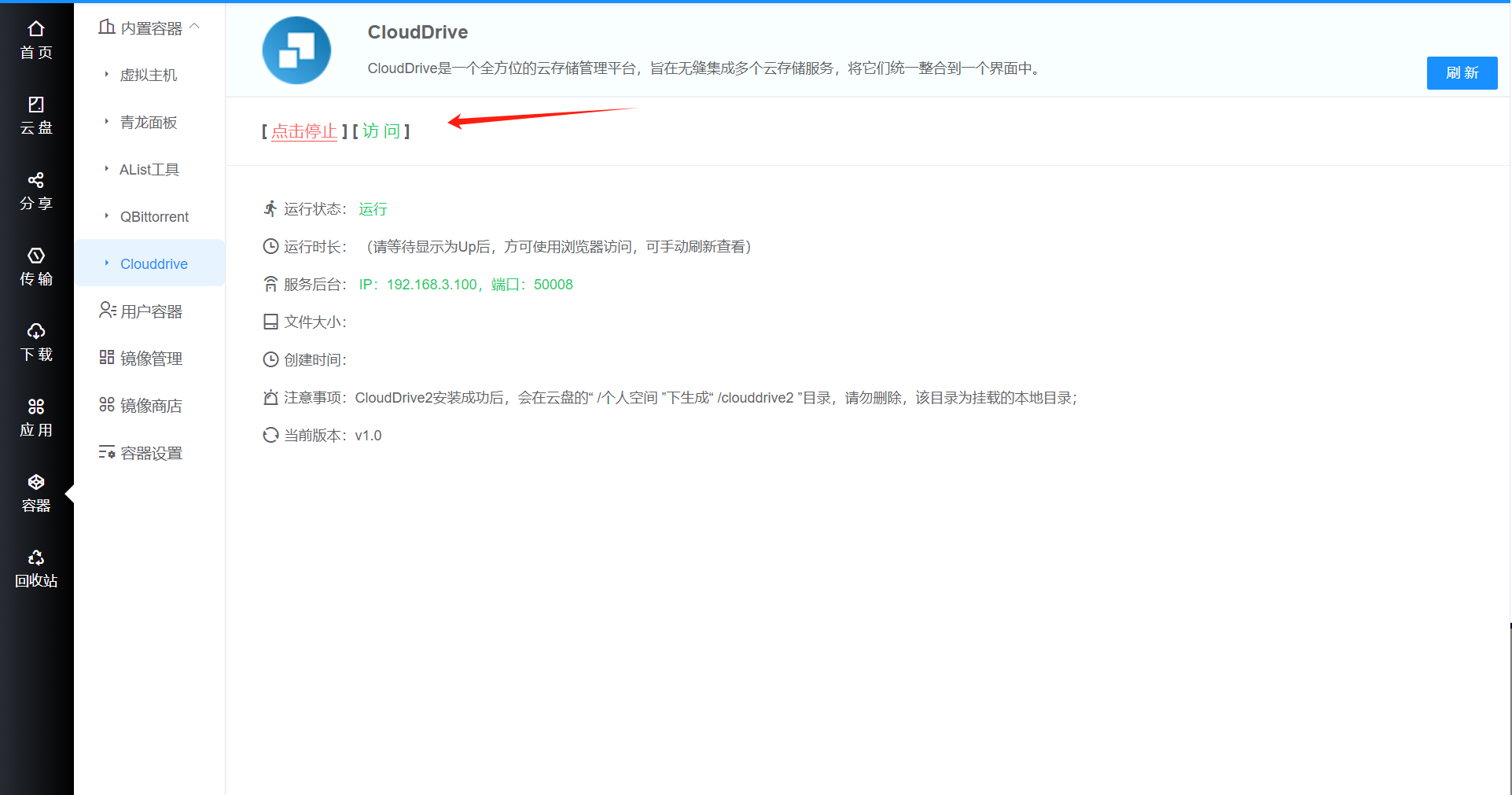Click the 内置容器 building icon
1512x795 pixels.
coord(107,27)
